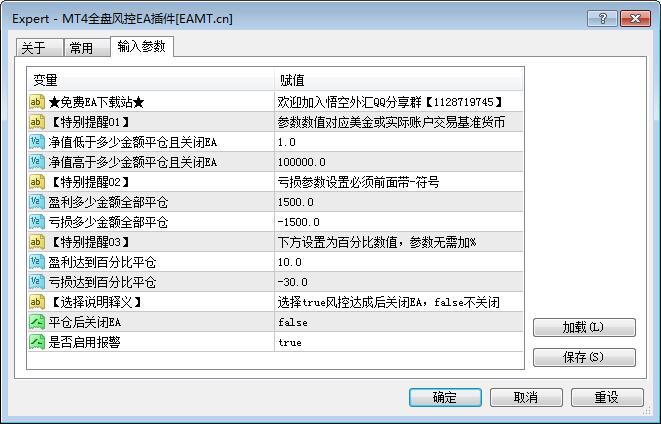This screenshot has height=424, width=661.
Task: Click the 保存(S) button
Action: (x=584, y=357)
